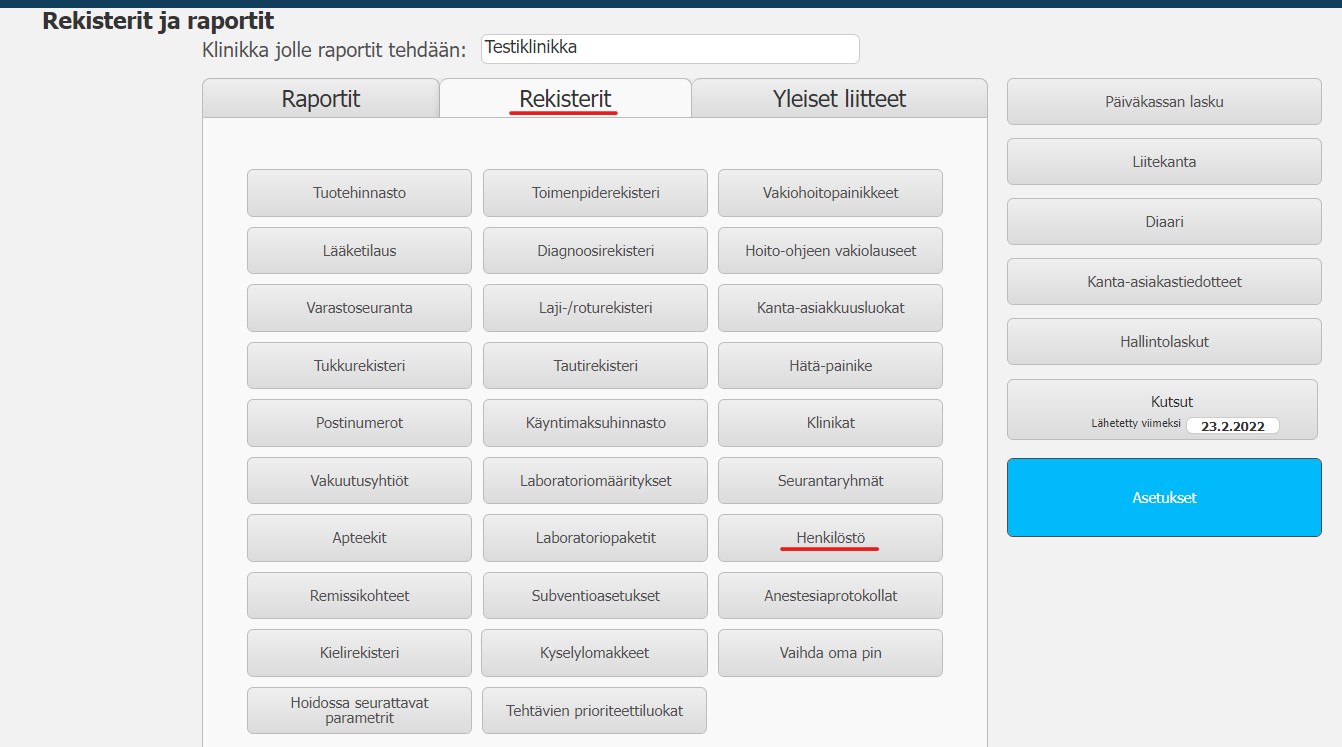Viewport: 1342px width, 747px height.
Task: Open Päiväkassan lasku
Action: coord(1164,102)
